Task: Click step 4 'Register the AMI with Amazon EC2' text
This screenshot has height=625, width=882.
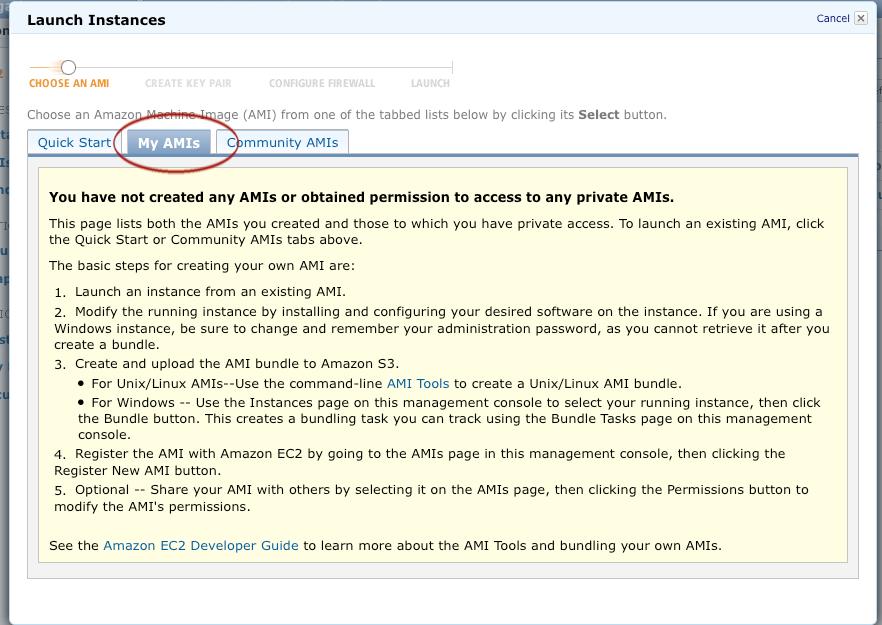Action: click(420, 462)
